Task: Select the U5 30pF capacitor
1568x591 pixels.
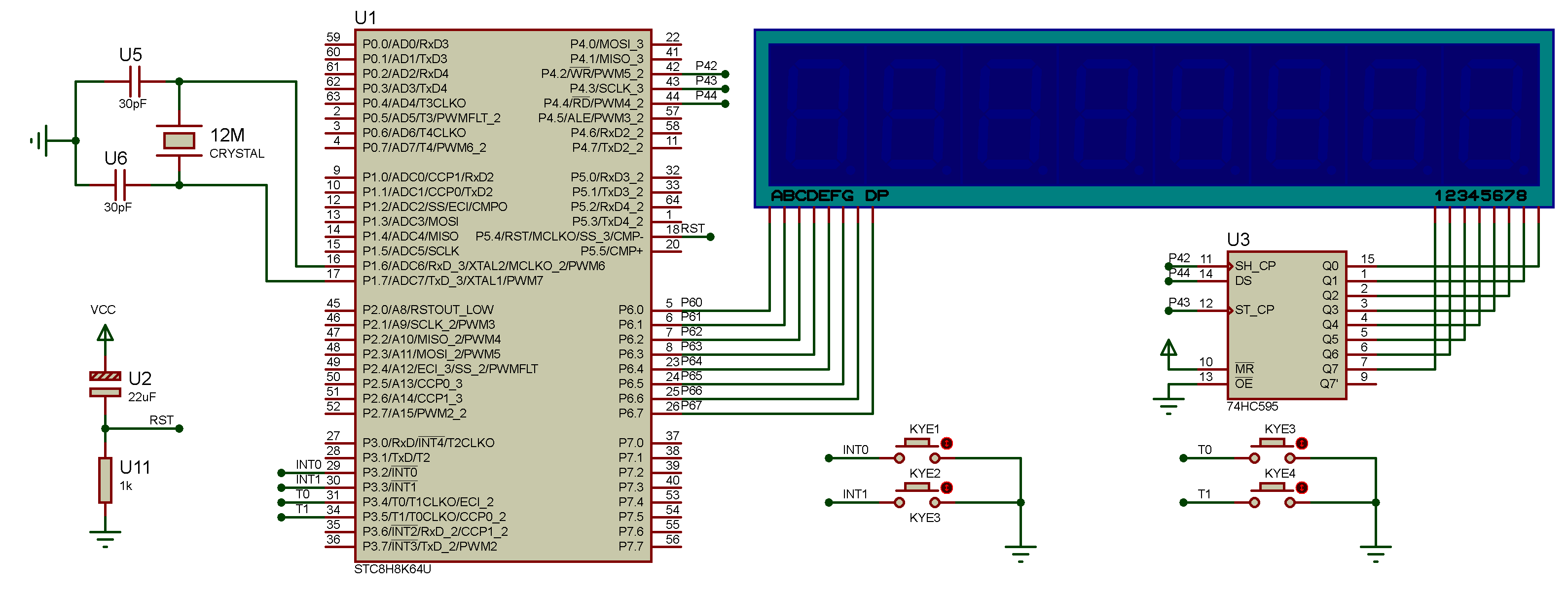Action: (x=135, y=81)
